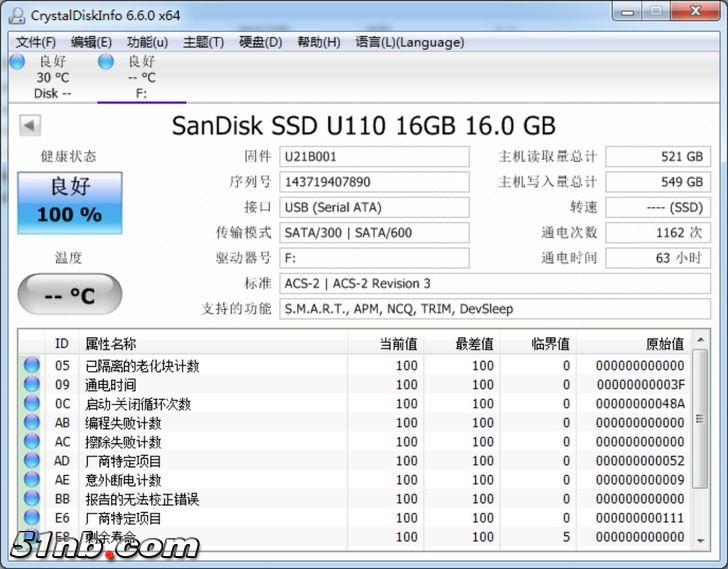Click the scrollbar up arrow in attribute list
The height and width of the screenshot is (569, 728).
[701, 340]
